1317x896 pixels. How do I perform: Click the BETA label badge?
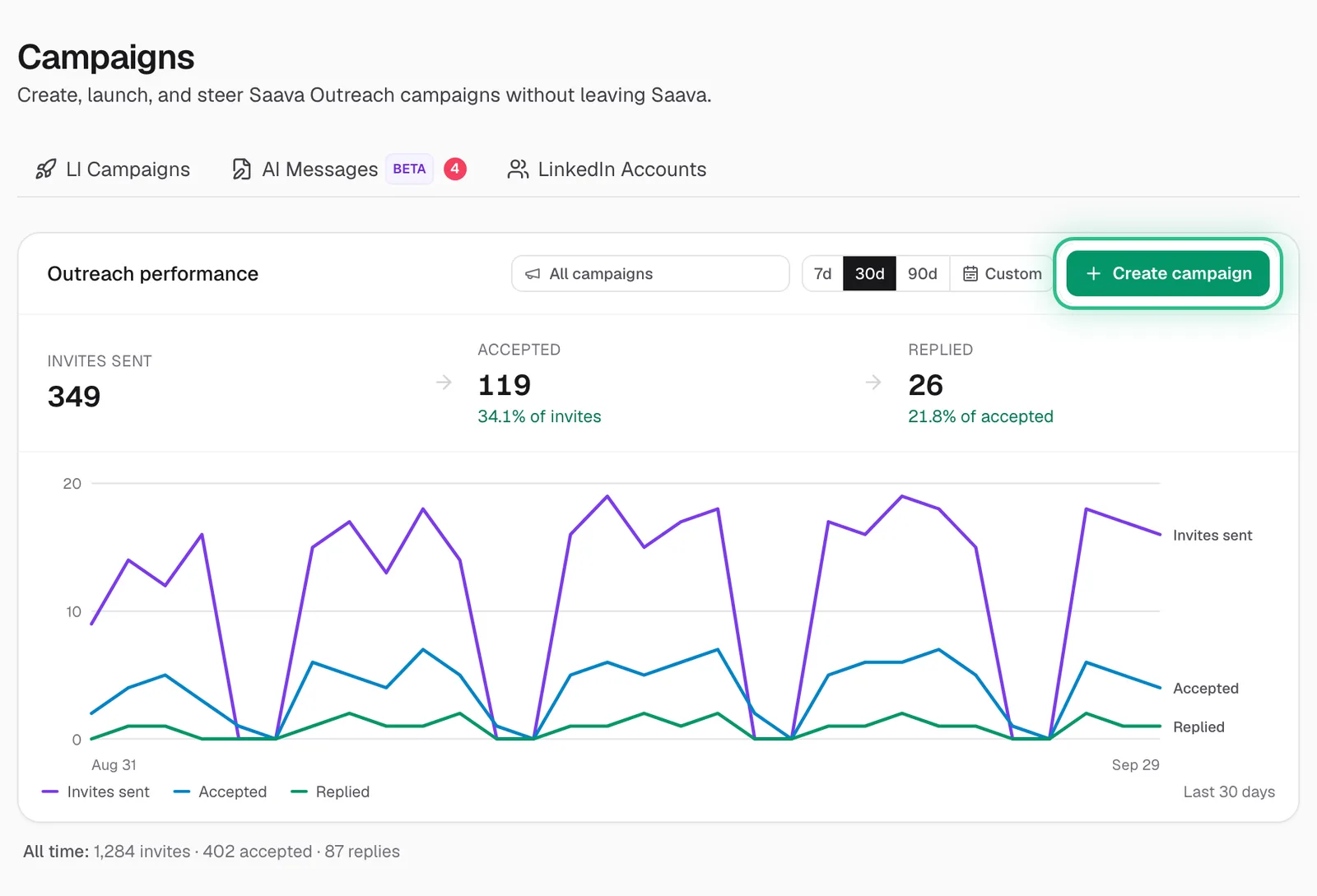pos(409,169)
